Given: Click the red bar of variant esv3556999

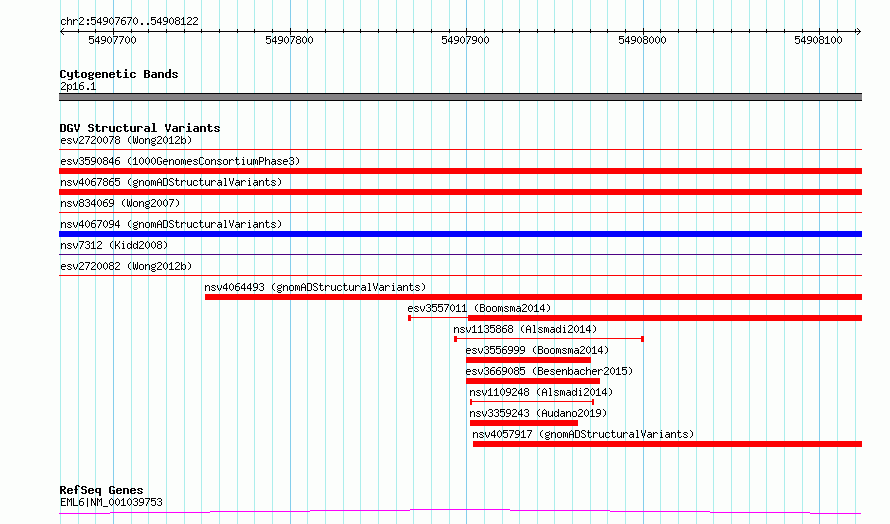Looking at the screenshot, I should coord(528,360).
